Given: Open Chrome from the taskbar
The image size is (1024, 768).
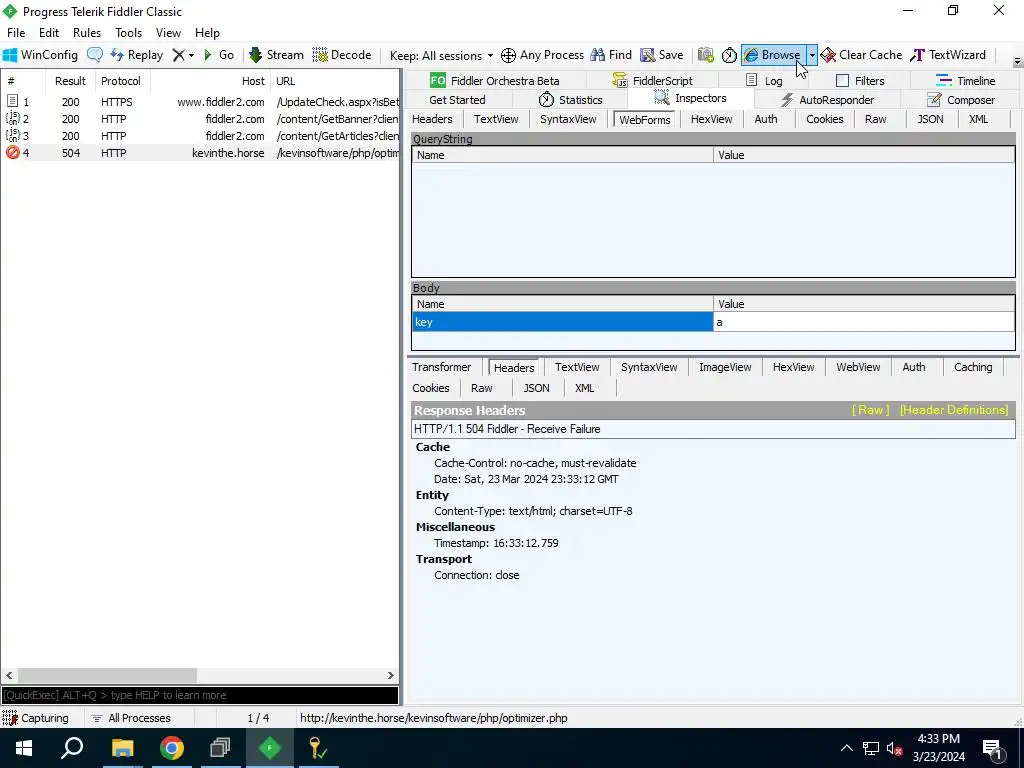Looking at the screenshot, I should pos(172,748).
